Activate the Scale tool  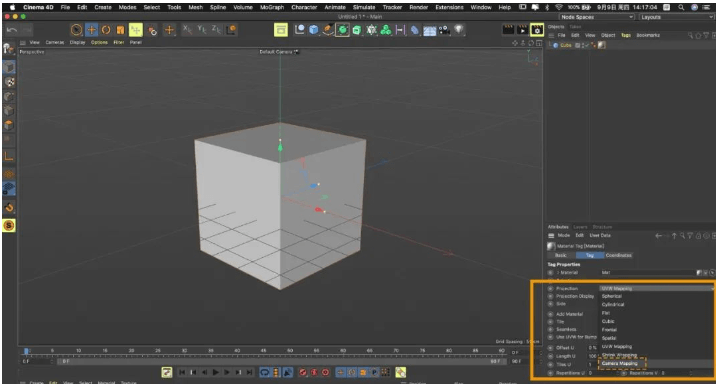coord(121,30)
